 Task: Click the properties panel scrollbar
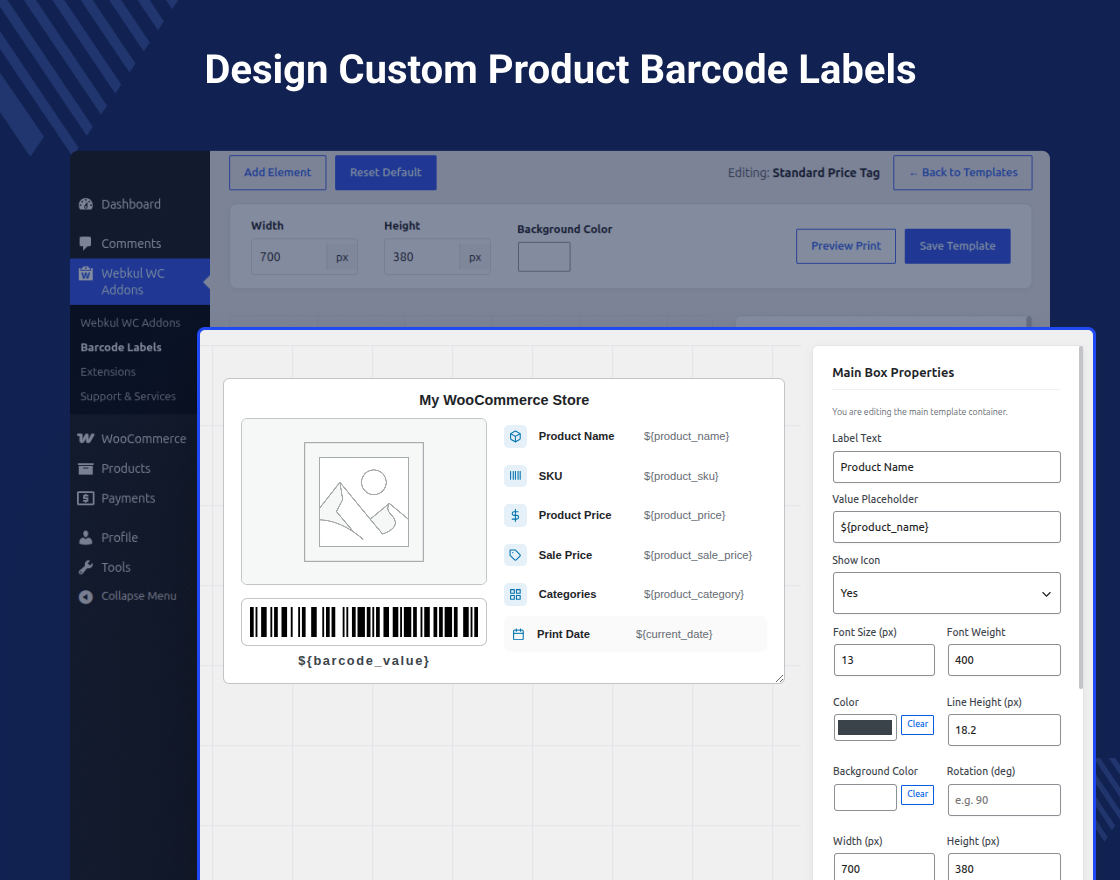click(1081, 518)
